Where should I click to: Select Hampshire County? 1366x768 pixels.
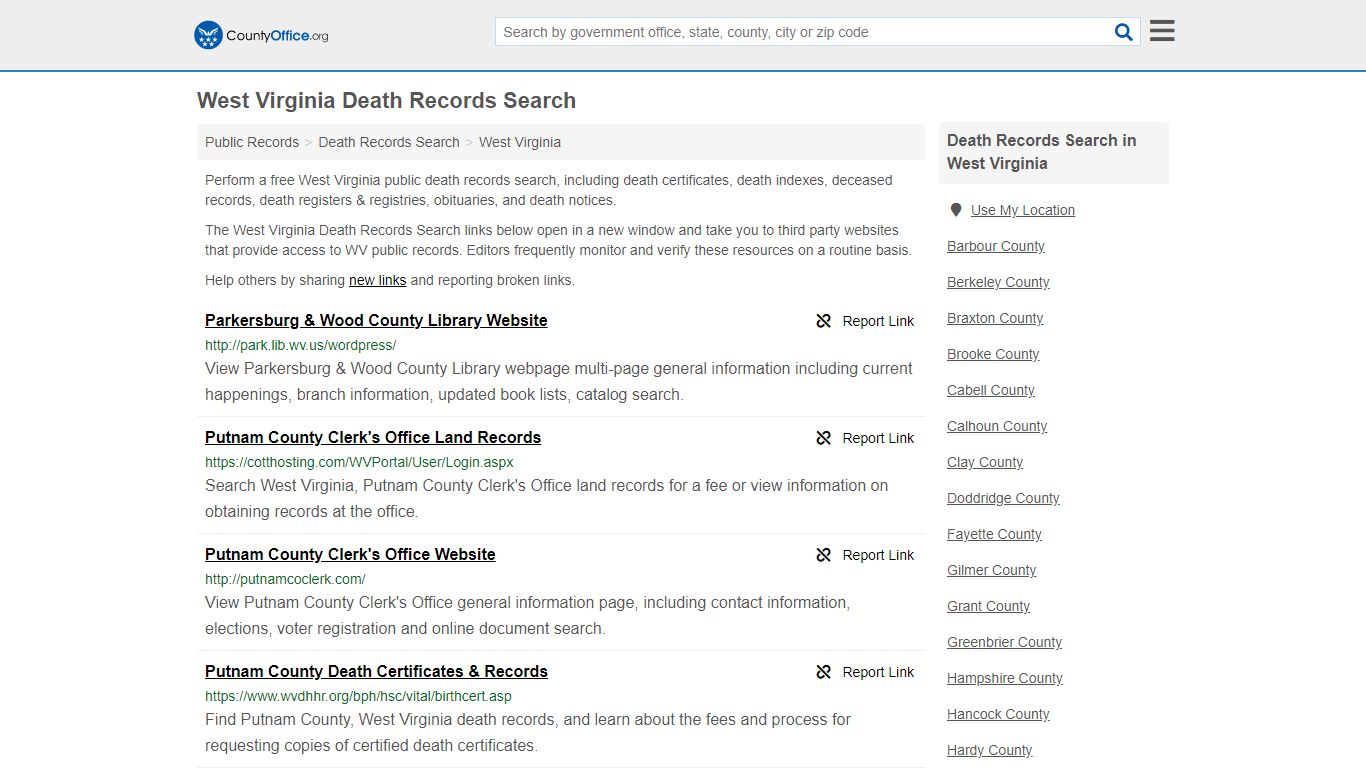[1005, 678]
